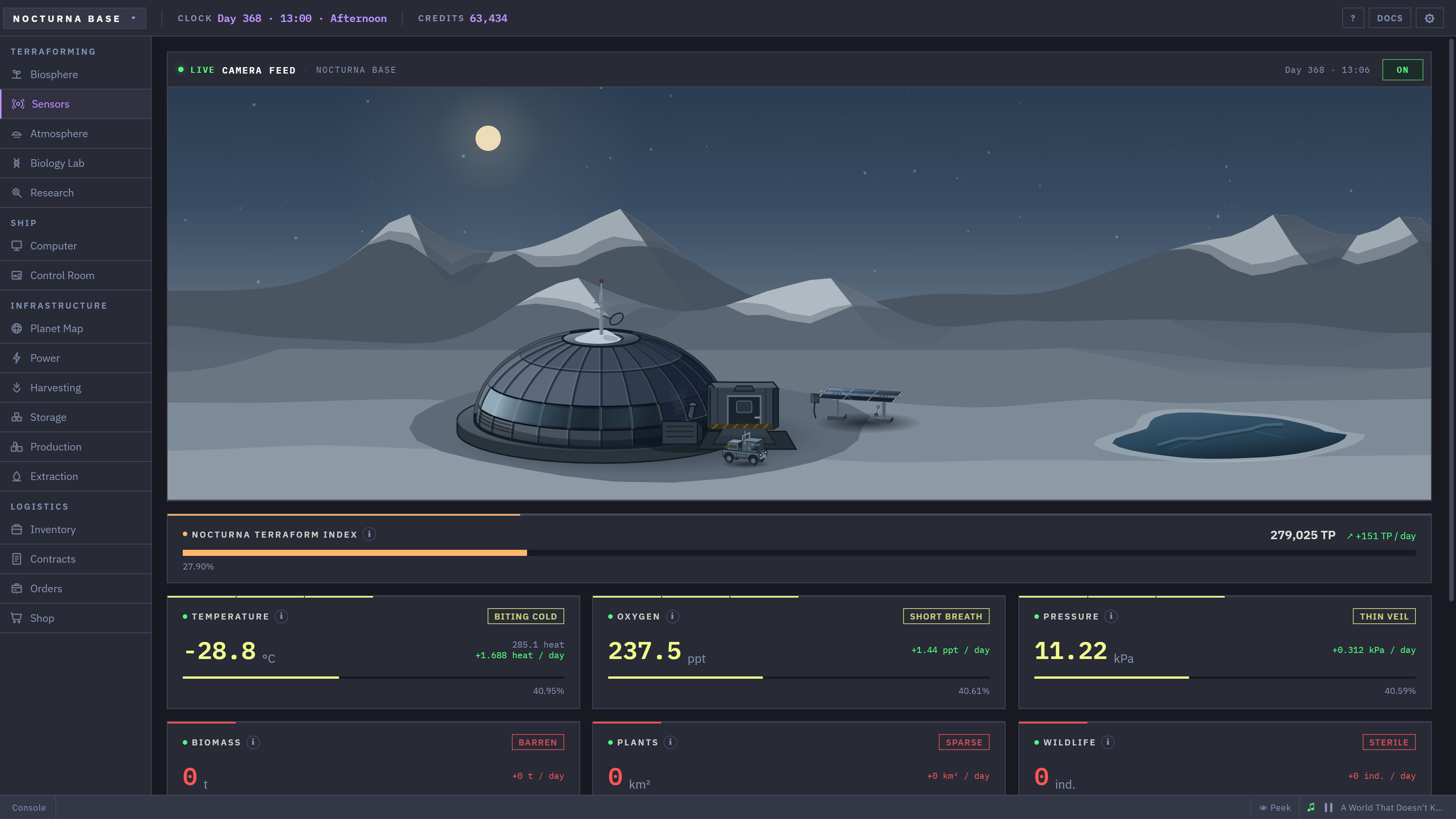The image size is (1456, 819).
Task: Open the DOCS link
Action: tap(1389, 18)
